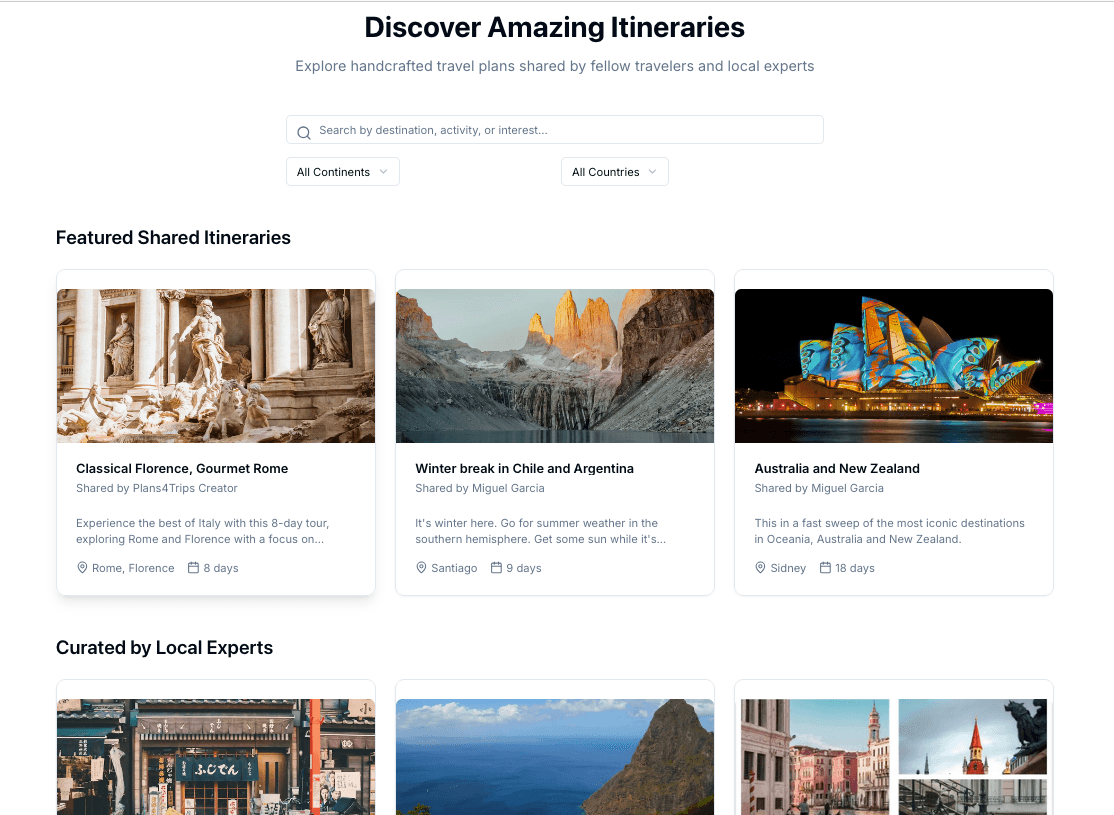
Task: Click the calendar icon showing 8 days
Action: [196, 567]
